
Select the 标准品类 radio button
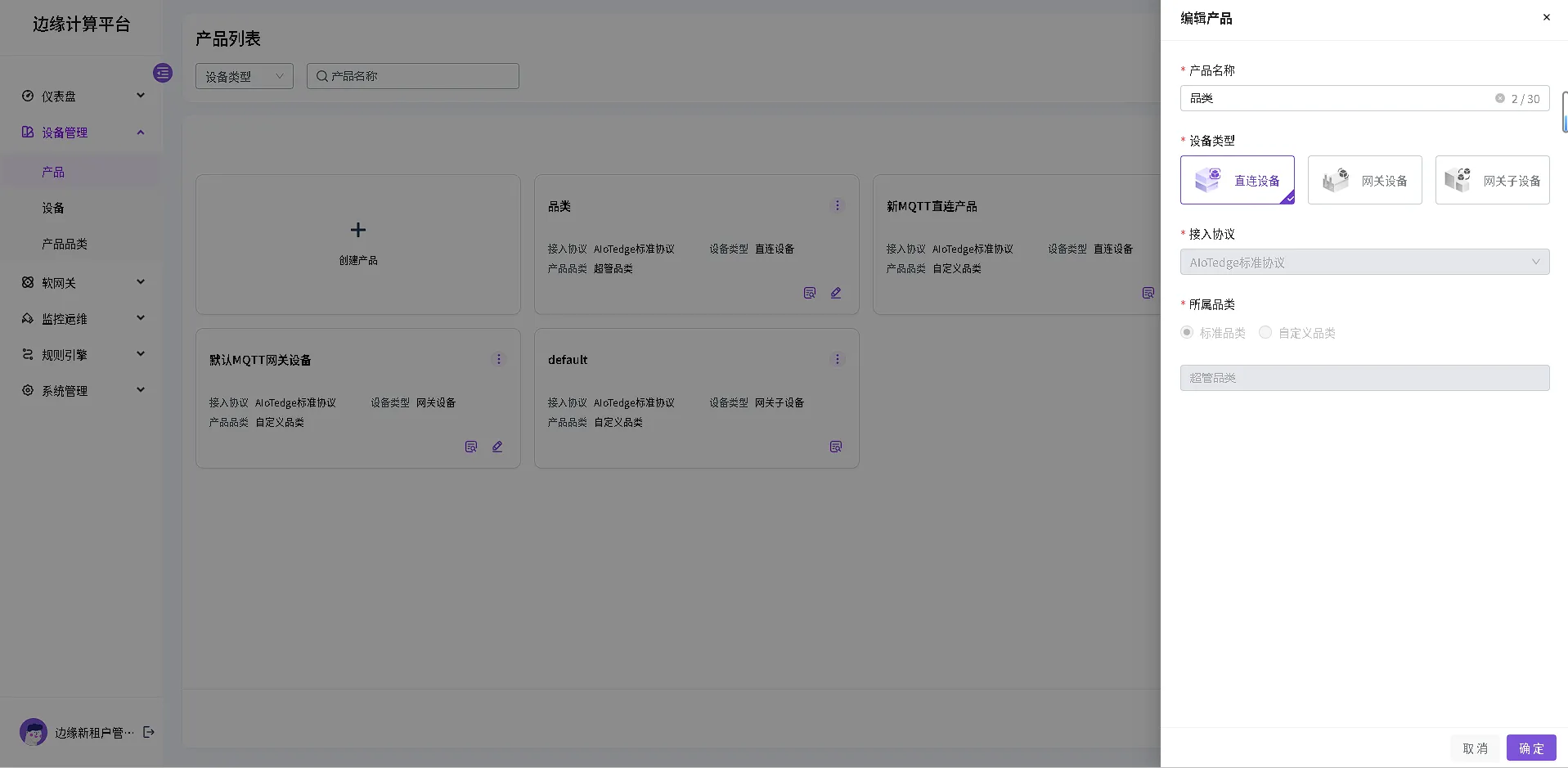[1187, 332]
